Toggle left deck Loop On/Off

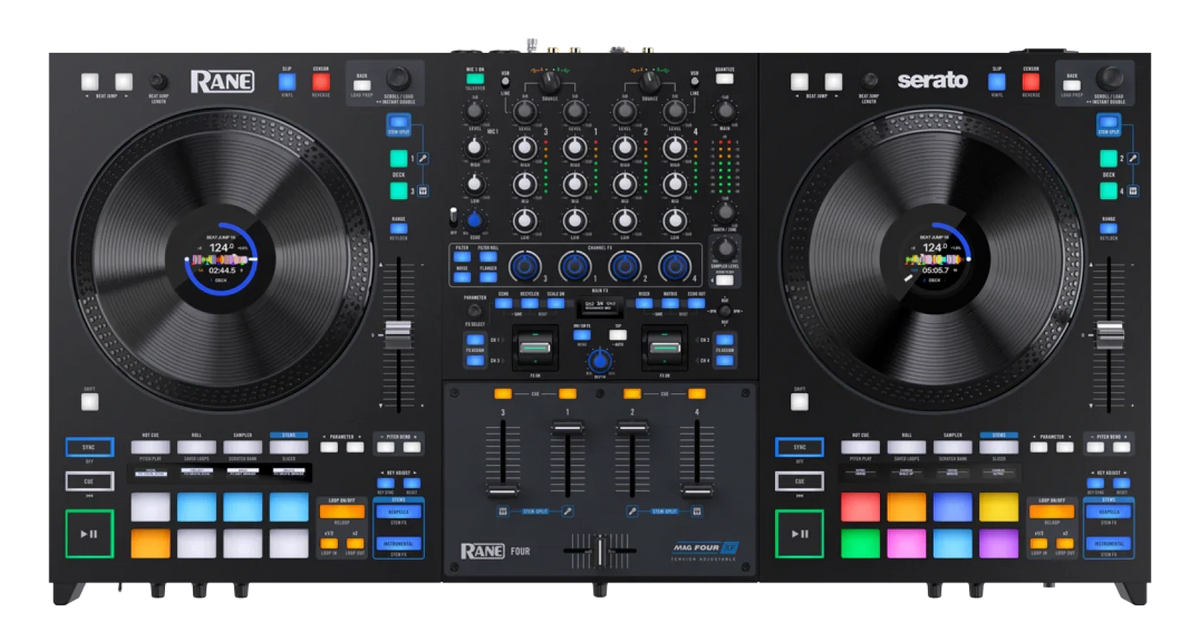[x=343, y=511]
